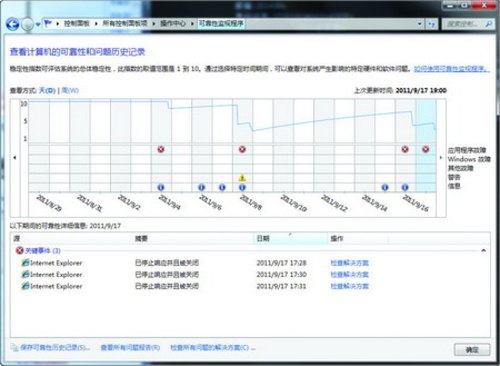Select the yellow warning icon on 2011/9/8

[242, 178]
